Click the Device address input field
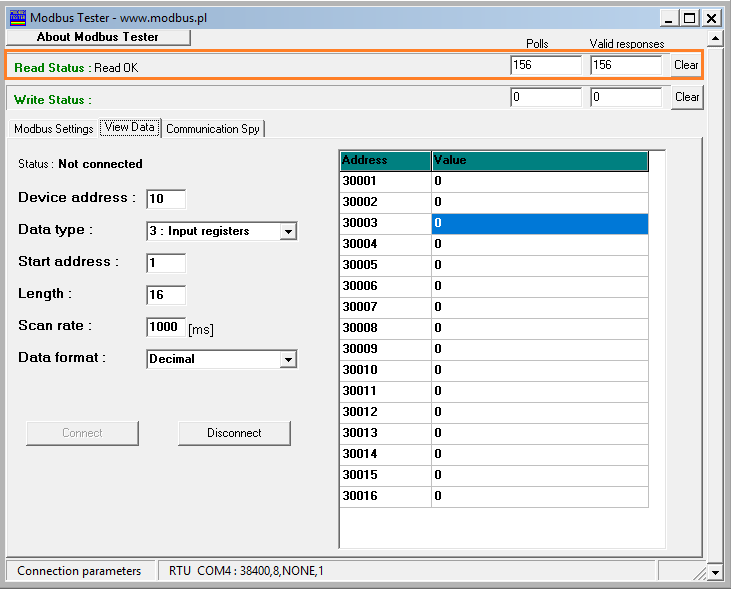The height and width of the screenshot is (589, 731). pyautogui.click(x=166, y=199)
